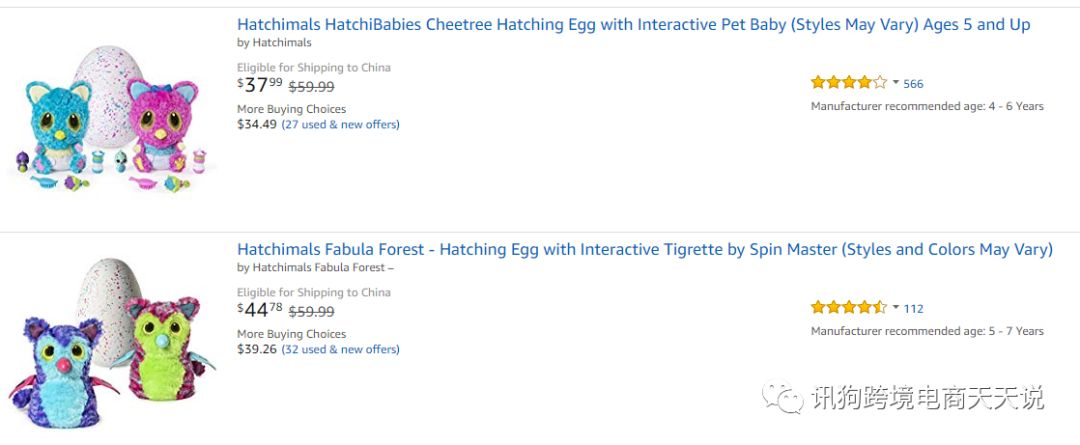
Task: Open the 112 customer reviews link
Action: 913,309
